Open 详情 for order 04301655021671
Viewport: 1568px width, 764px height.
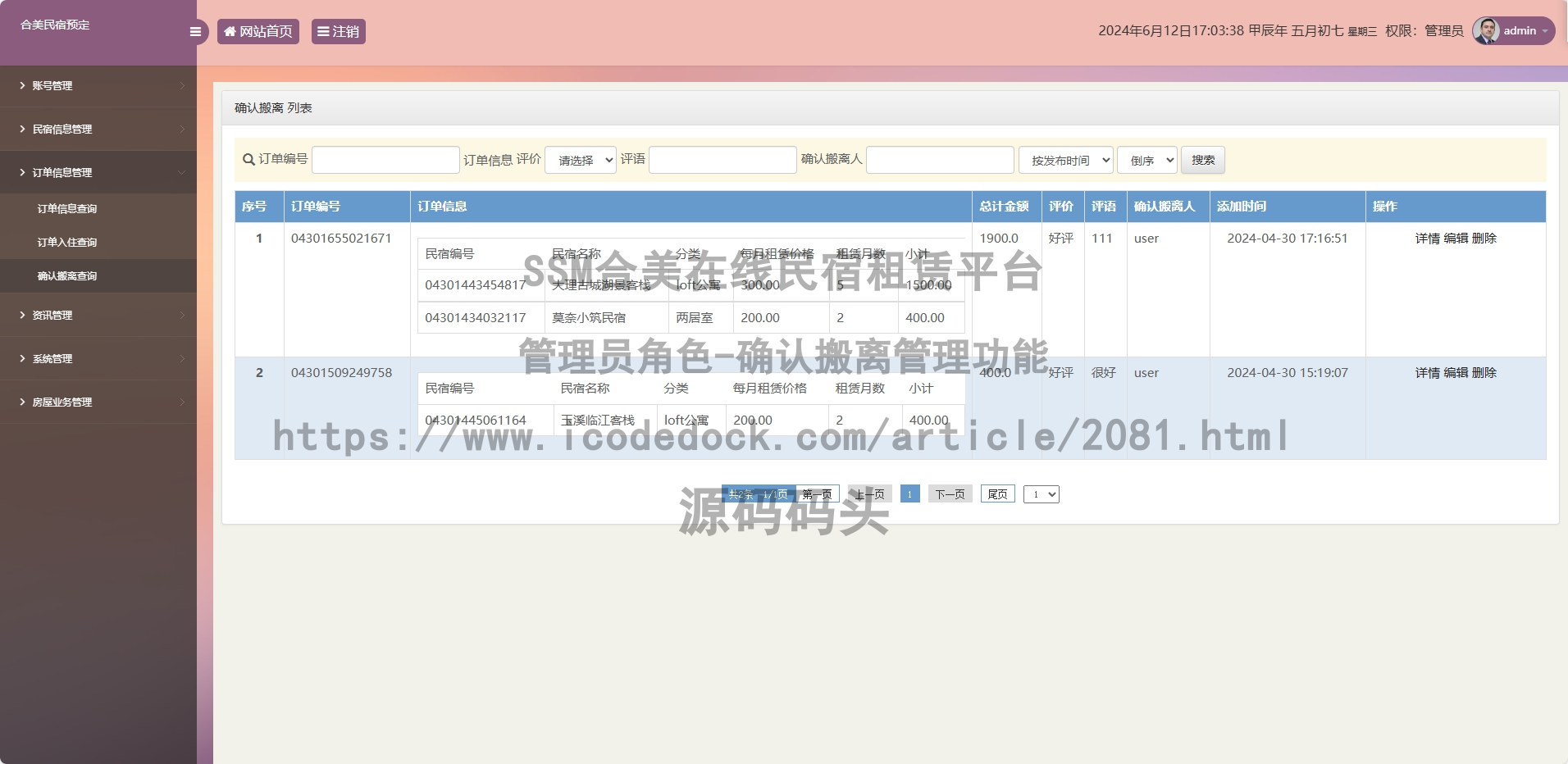pyautogui.click(x=1427, y=239)
